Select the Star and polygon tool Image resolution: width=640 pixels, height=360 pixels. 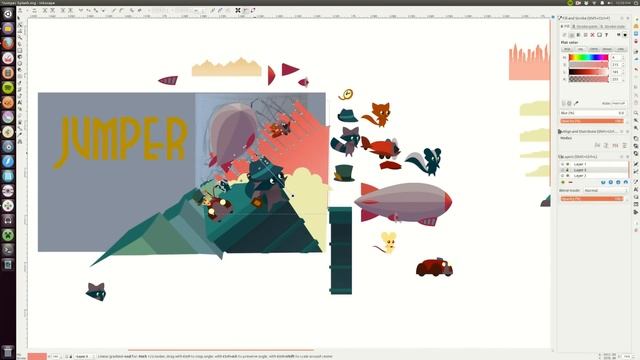pos(20,70)
